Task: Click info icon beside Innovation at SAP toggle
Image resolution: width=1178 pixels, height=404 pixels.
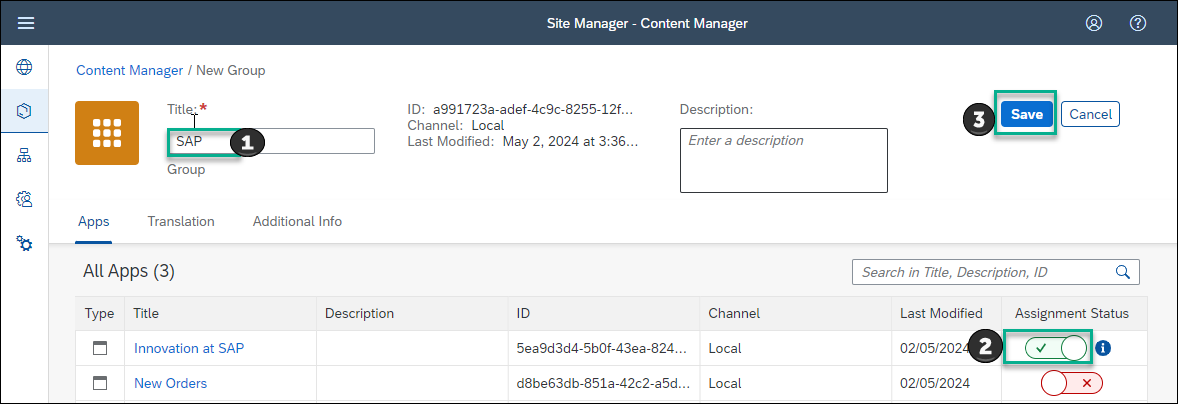Action: (1102, 348)
